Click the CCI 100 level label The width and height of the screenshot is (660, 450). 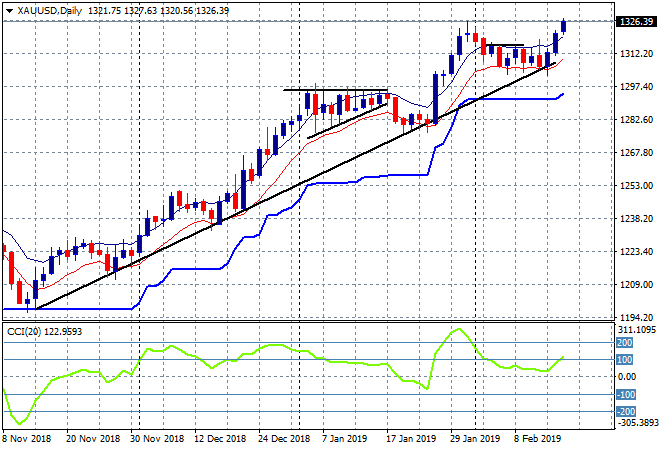tap(625, 359)
